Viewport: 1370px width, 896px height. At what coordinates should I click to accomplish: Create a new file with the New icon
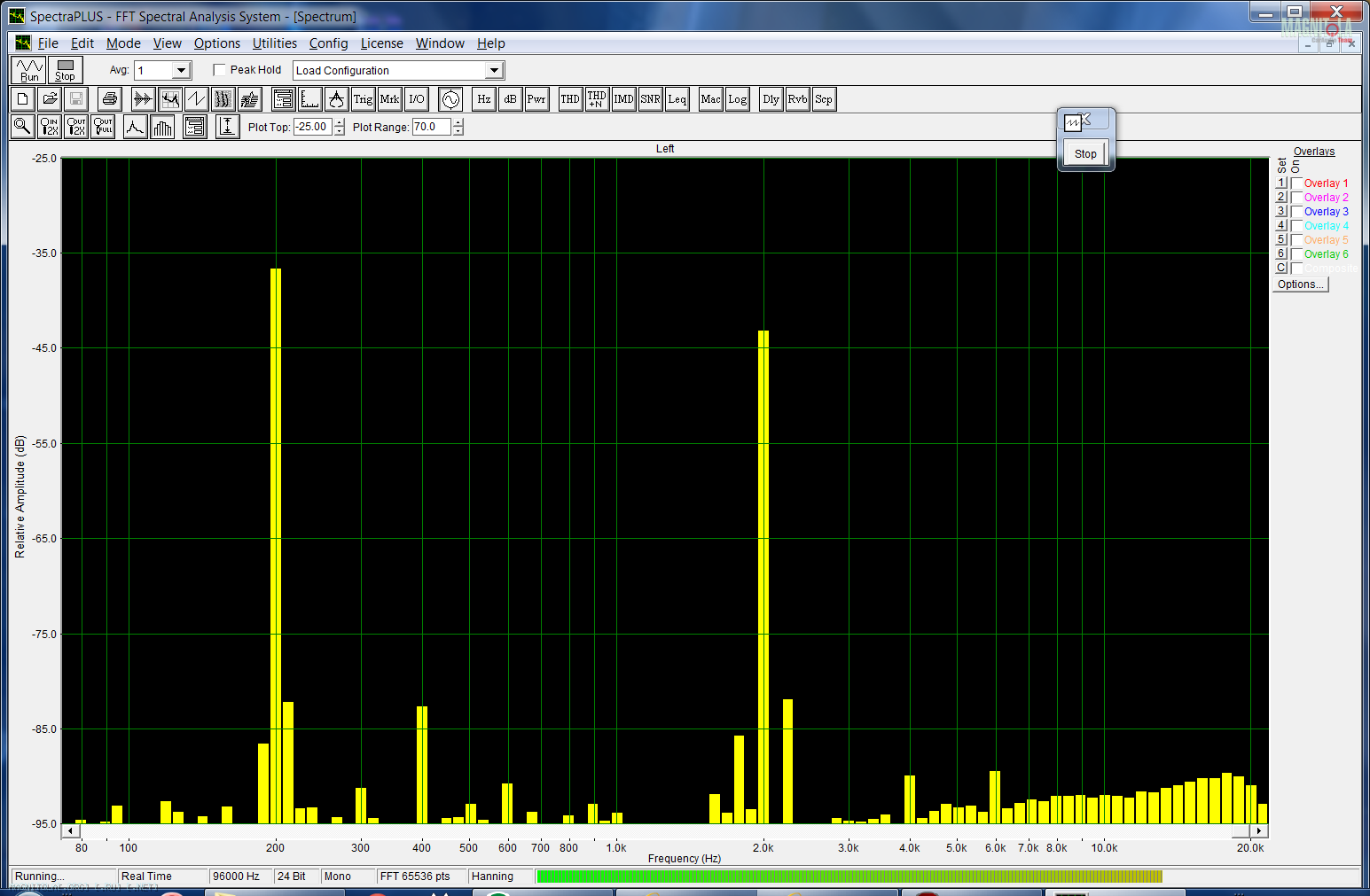pyautogui.click(x=23, y=99)
